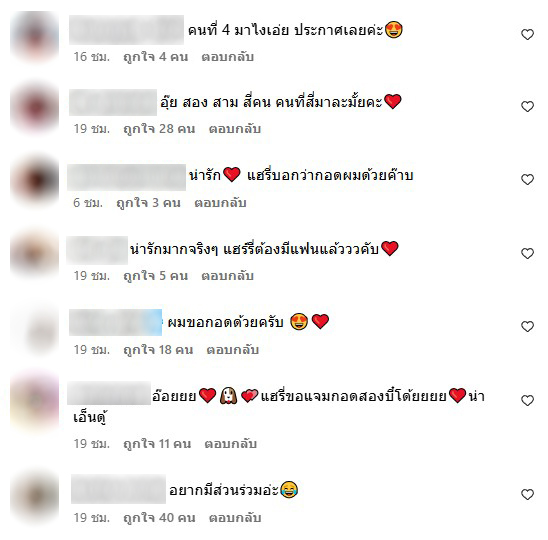
Task: Reply to the comment posted 6 ชม. ago
Action: [x=220, y=203]
